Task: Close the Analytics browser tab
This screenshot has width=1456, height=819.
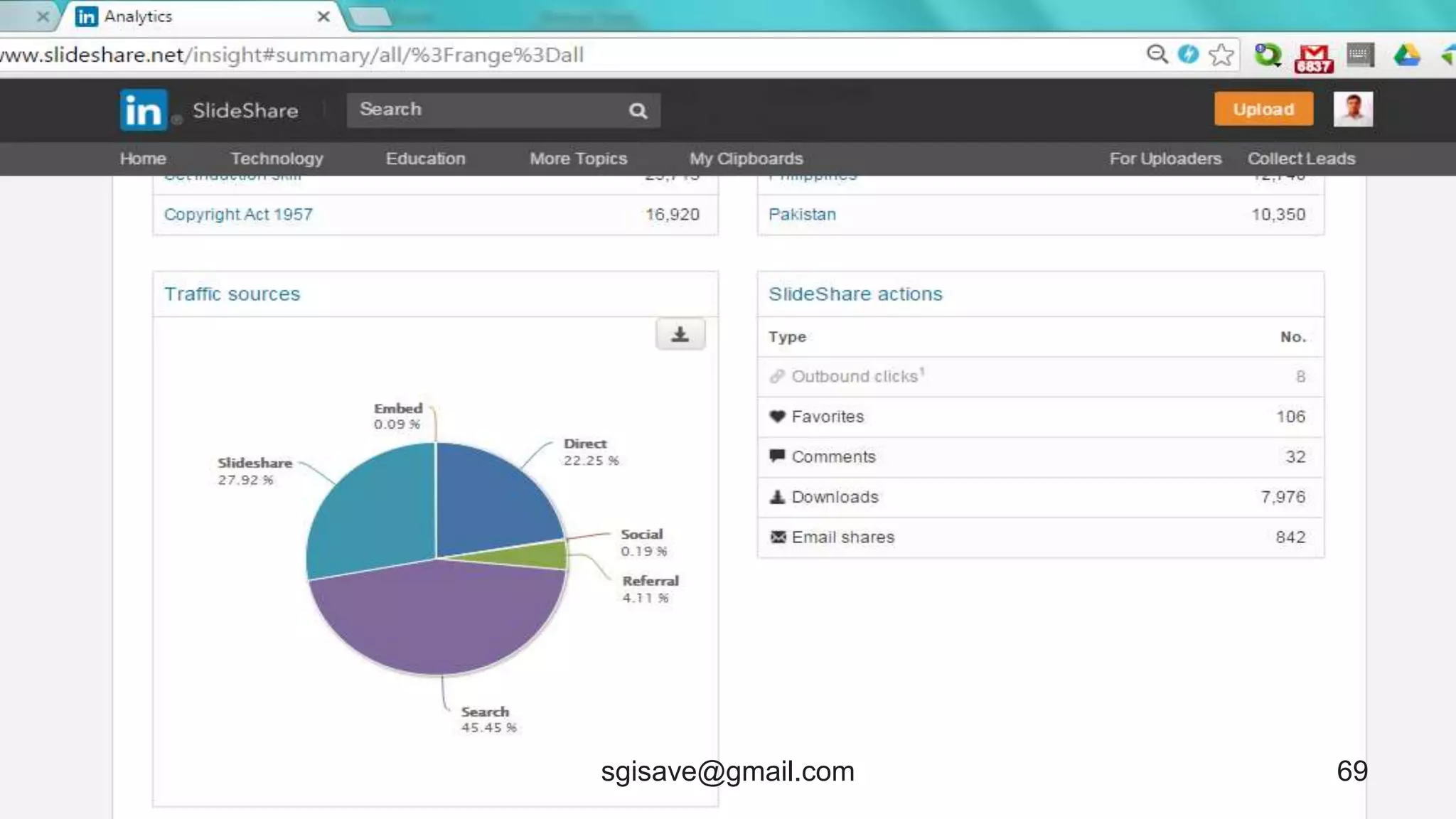Action: pyautogui.click(x=323, y=16)
